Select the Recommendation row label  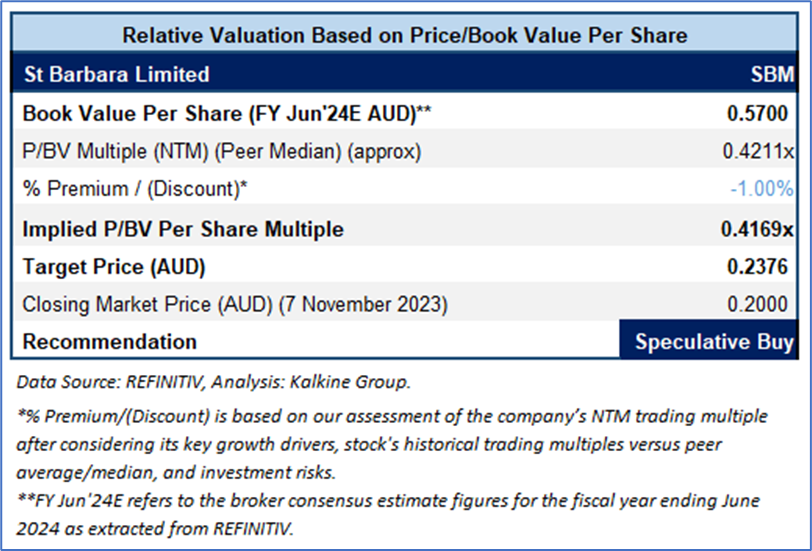[x=110, y=342]
